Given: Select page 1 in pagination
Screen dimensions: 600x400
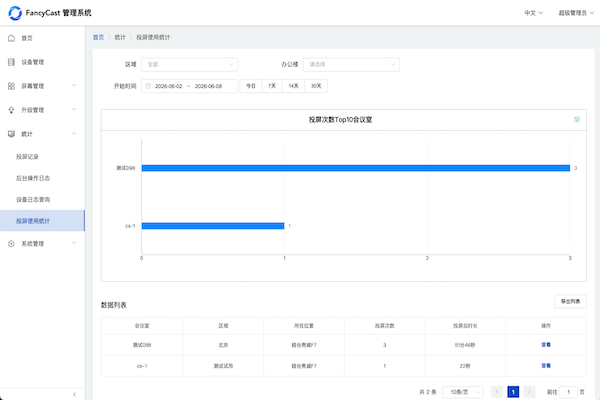Looking at the screenshot, I should click(x=513, y=392).
